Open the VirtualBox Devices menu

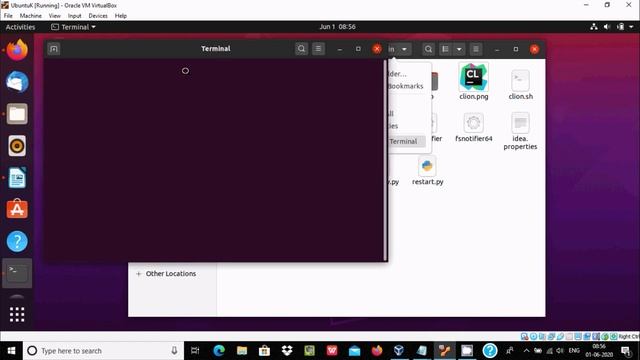[x=98, y=16]
